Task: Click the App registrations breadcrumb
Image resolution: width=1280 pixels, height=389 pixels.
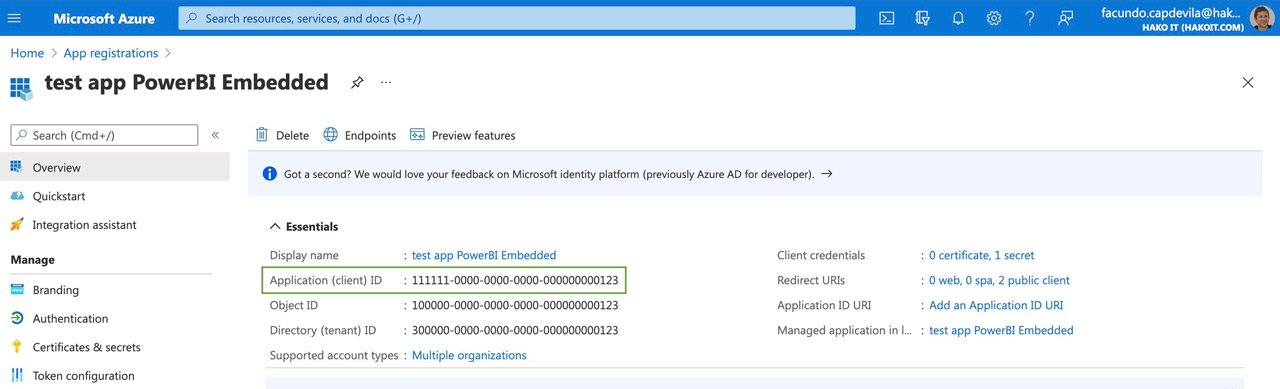Action: coord(111,53)
